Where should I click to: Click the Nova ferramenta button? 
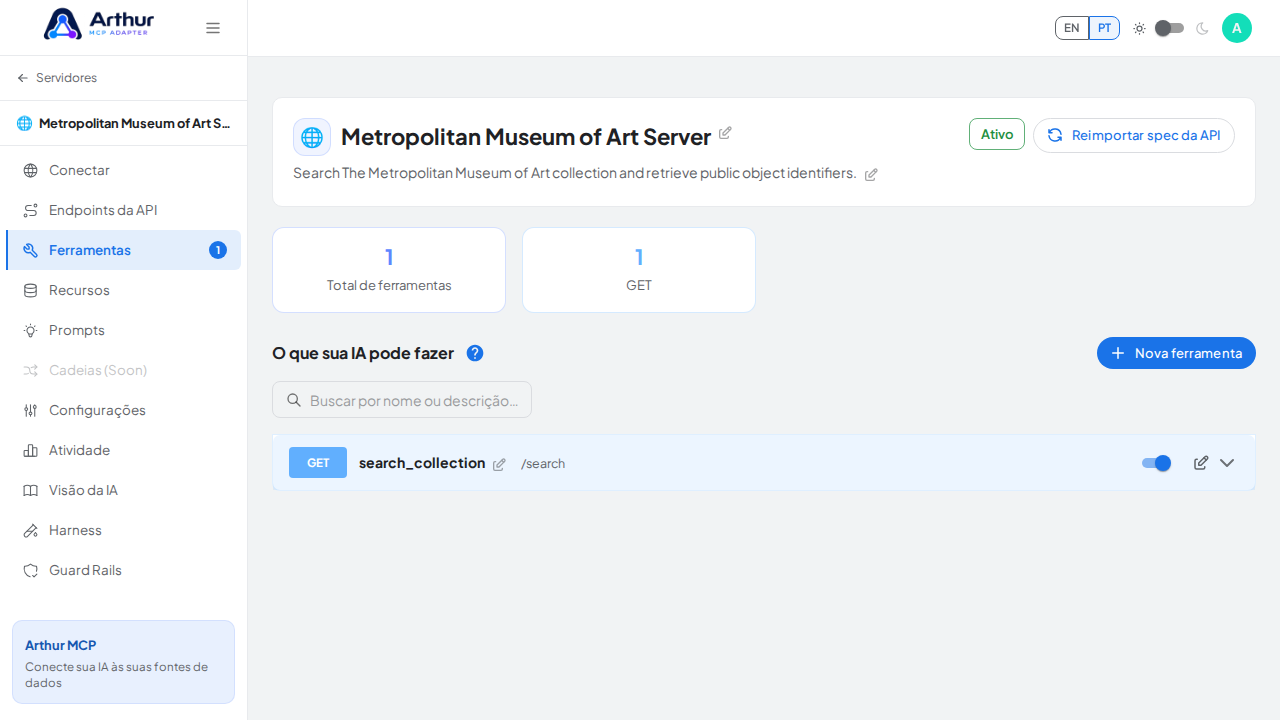pyautogui.click(x=1176, y=353)
